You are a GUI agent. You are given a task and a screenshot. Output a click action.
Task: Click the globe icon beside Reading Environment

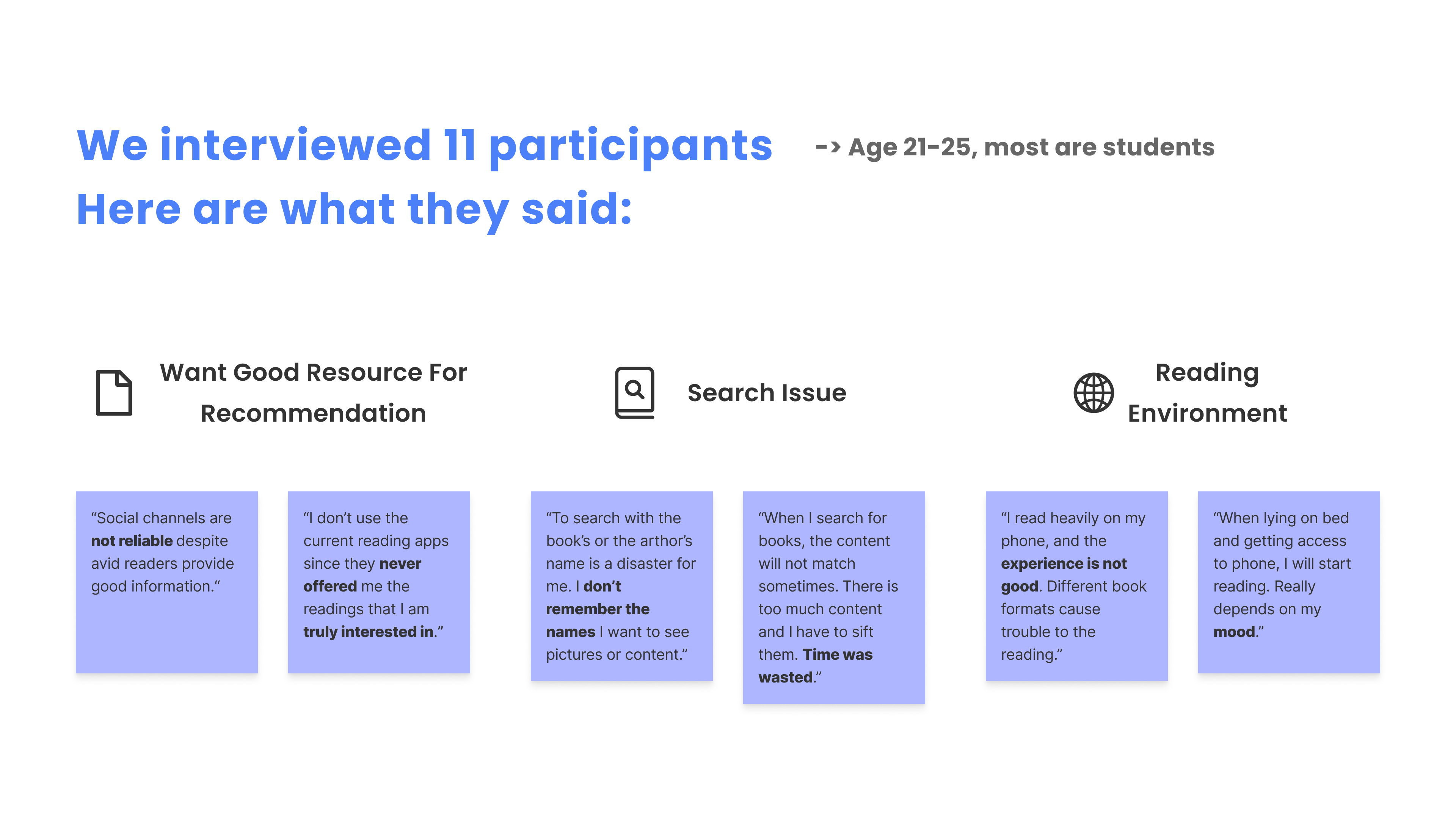(x=1093, y=393)
